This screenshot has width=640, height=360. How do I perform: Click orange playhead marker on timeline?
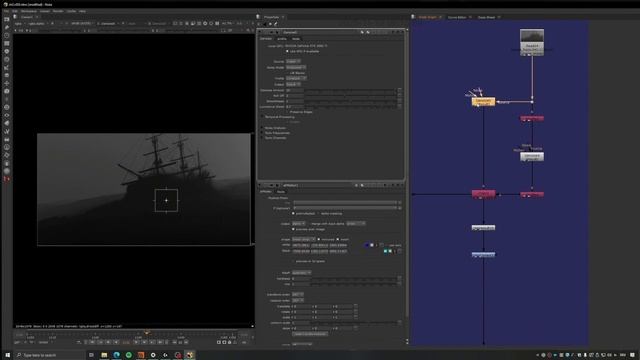click(x=147, y=333)
